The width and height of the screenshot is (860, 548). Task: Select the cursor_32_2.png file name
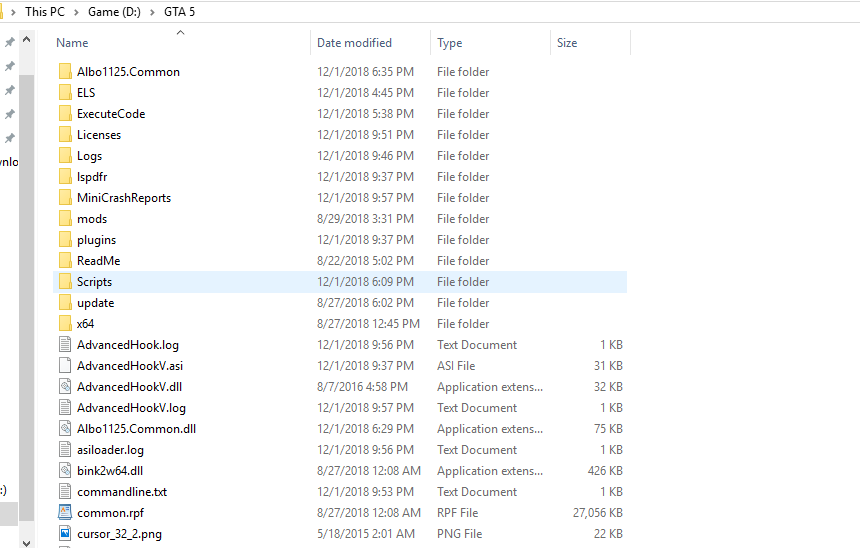pos(120,533)
